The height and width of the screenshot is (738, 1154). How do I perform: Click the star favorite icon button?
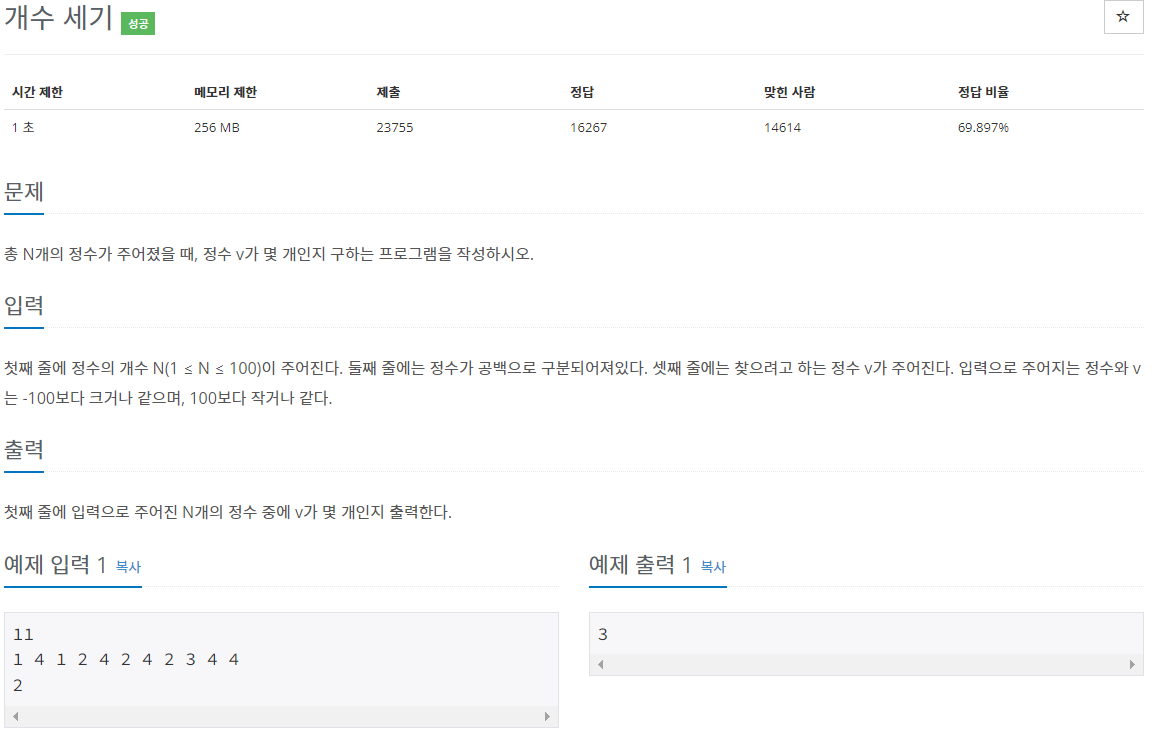pyautogui.click(x=1122, y=17)
